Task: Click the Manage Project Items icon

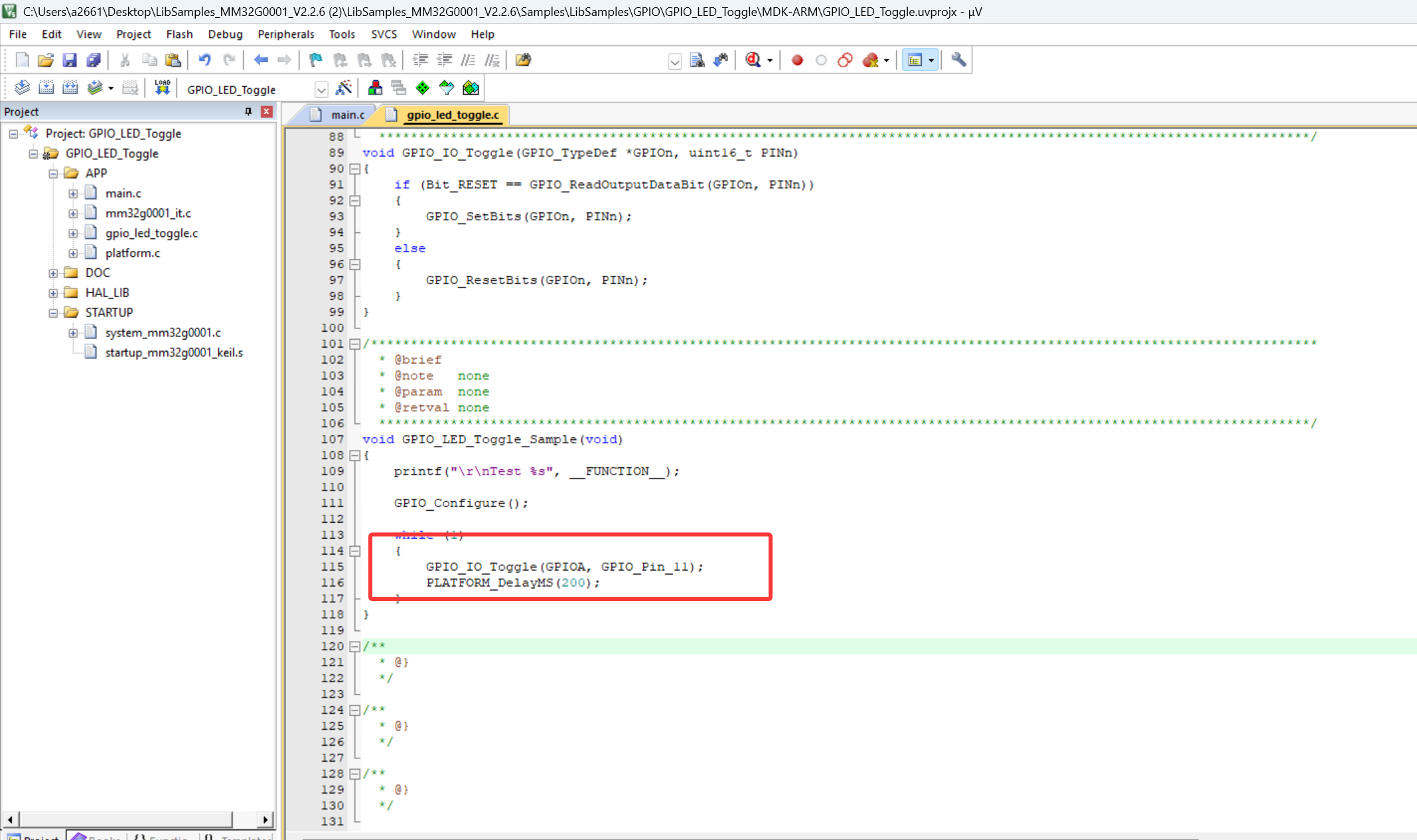Action: (375, 88)
